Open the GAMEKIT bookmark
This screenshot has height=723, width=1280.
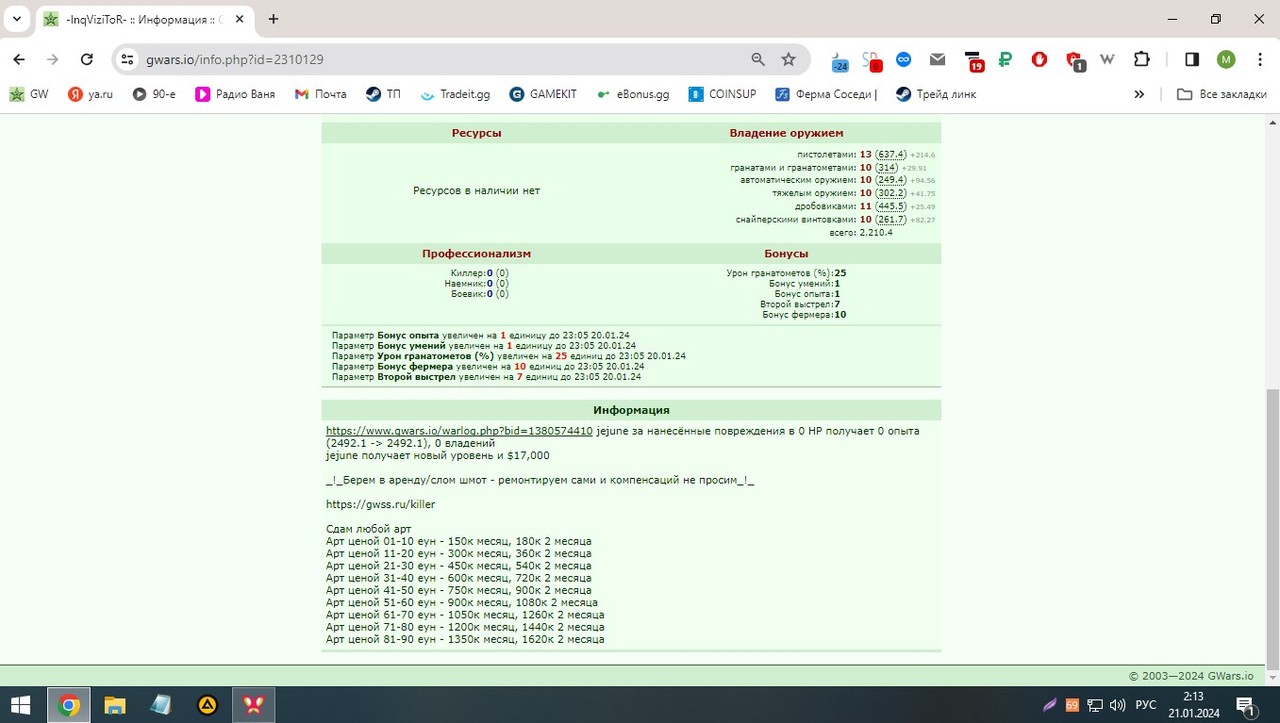(x=543, y=94)
